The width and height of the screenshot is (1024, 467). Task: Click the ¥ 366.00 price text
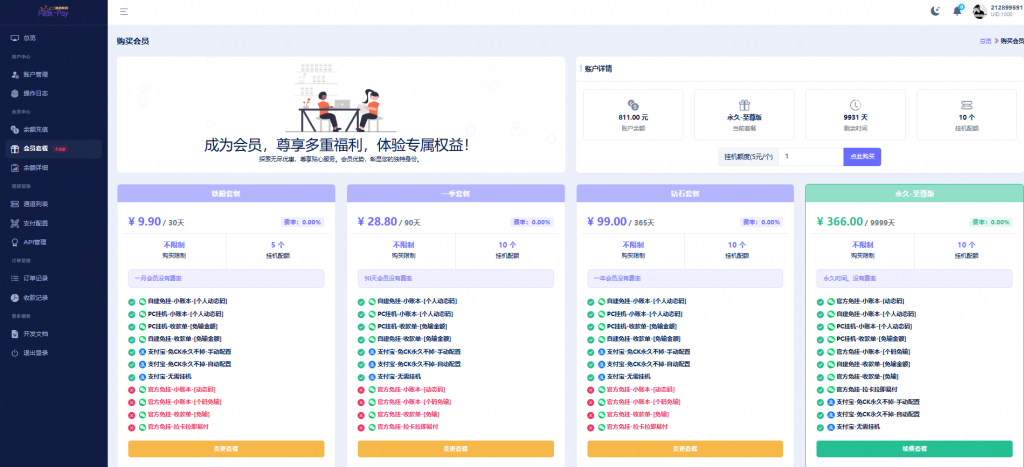(x=840, y=221)
